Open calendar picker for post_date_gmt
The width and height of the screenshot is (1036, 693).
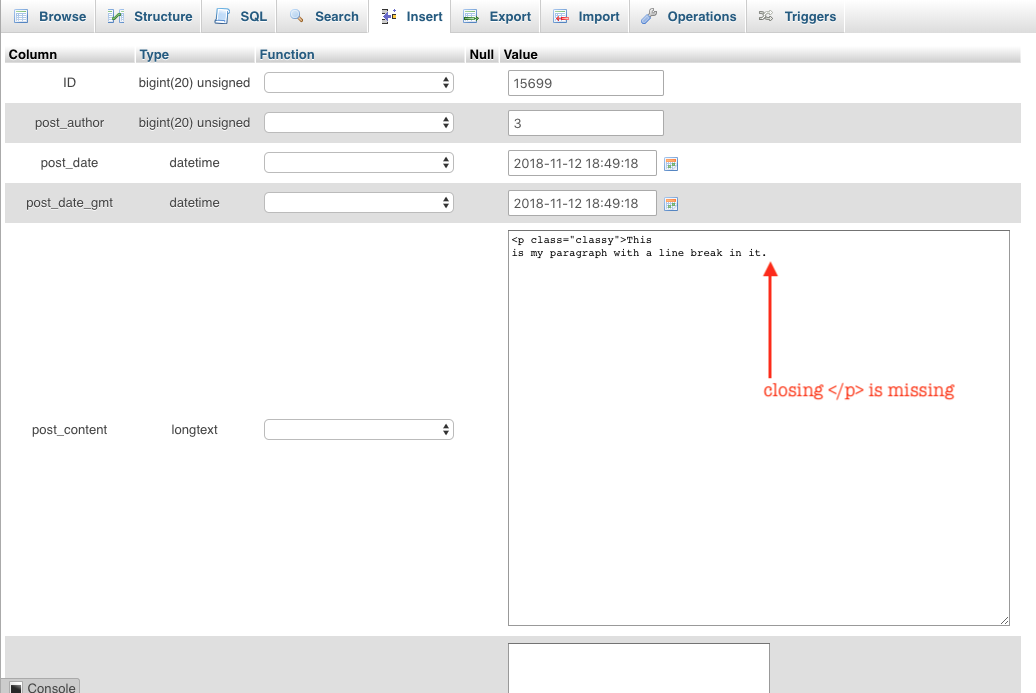point(671,204)
